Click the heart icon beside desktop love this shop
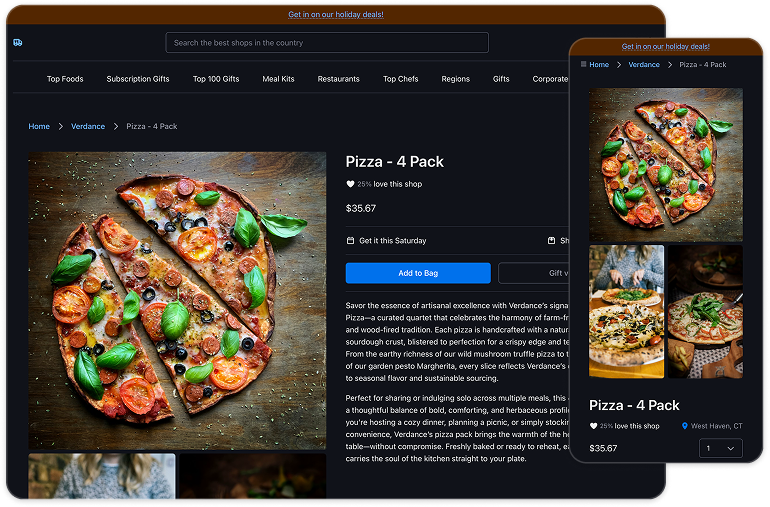The height and width of the screenshot is (507, 770). pyautogui.click(x=350, y=184)
